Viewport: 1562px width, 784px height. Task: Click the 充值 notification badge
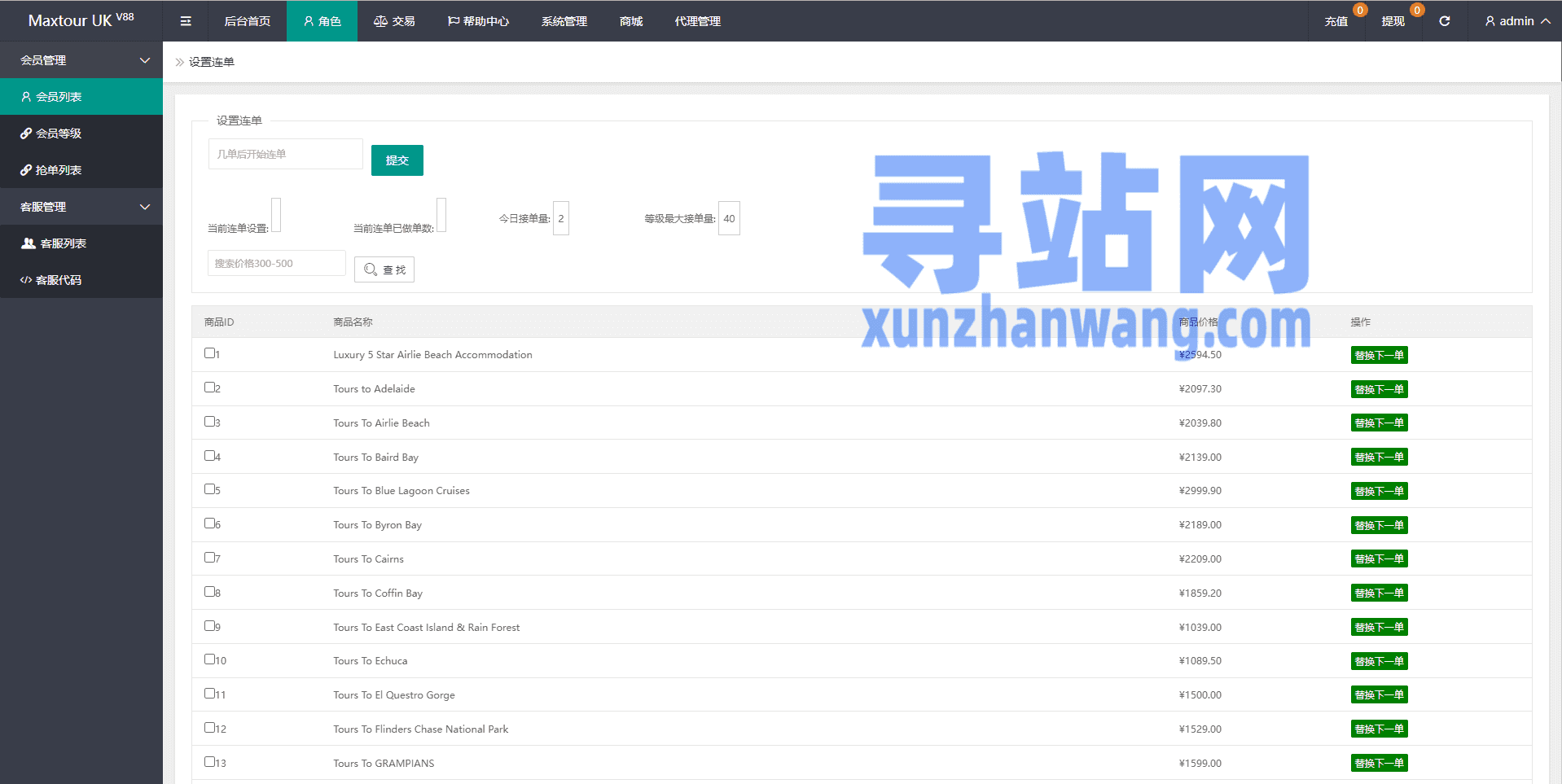point(1360,10)
